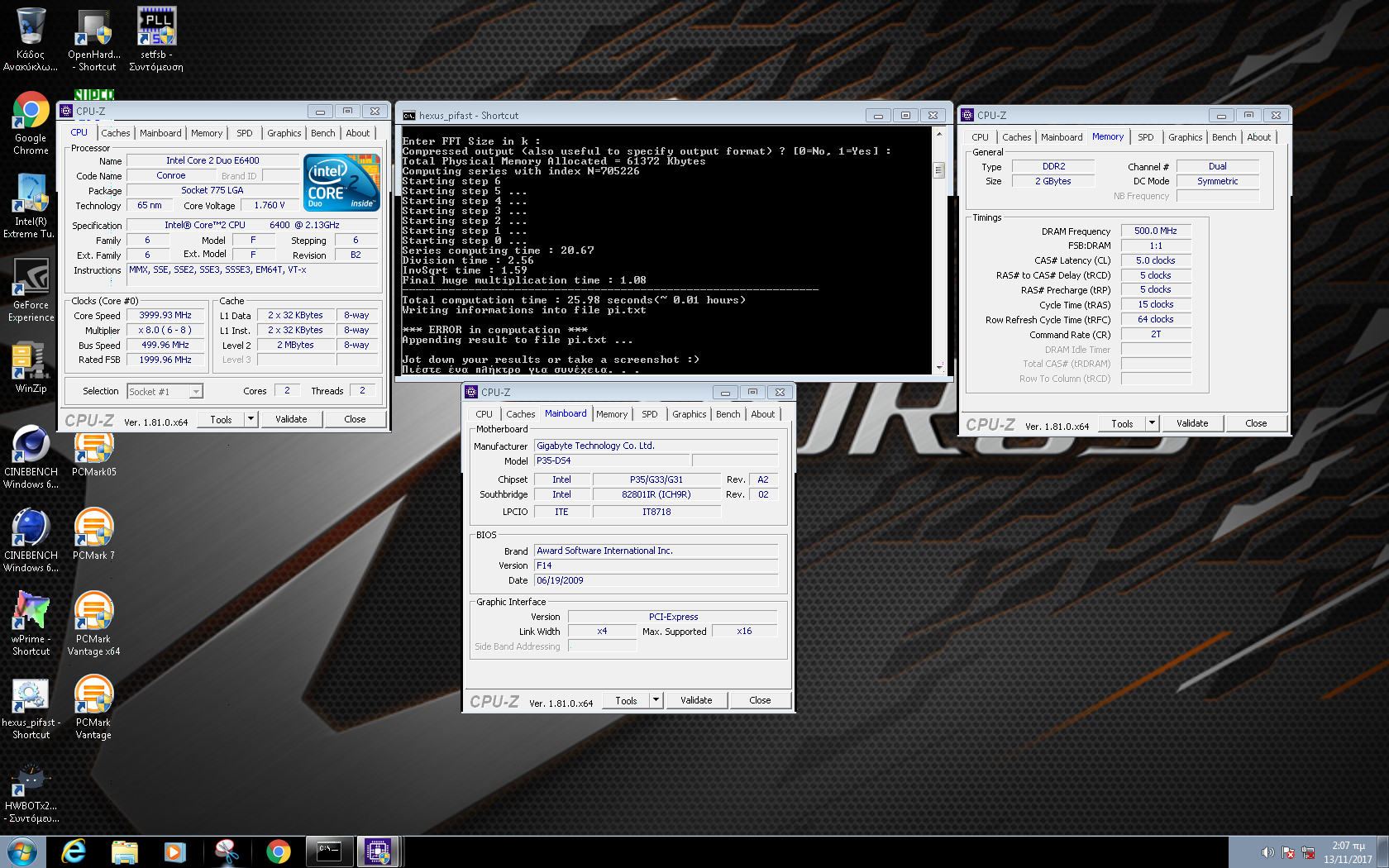
Task: Launch the upper CINEBENCH desktop icon
Action: coord(31,457)
